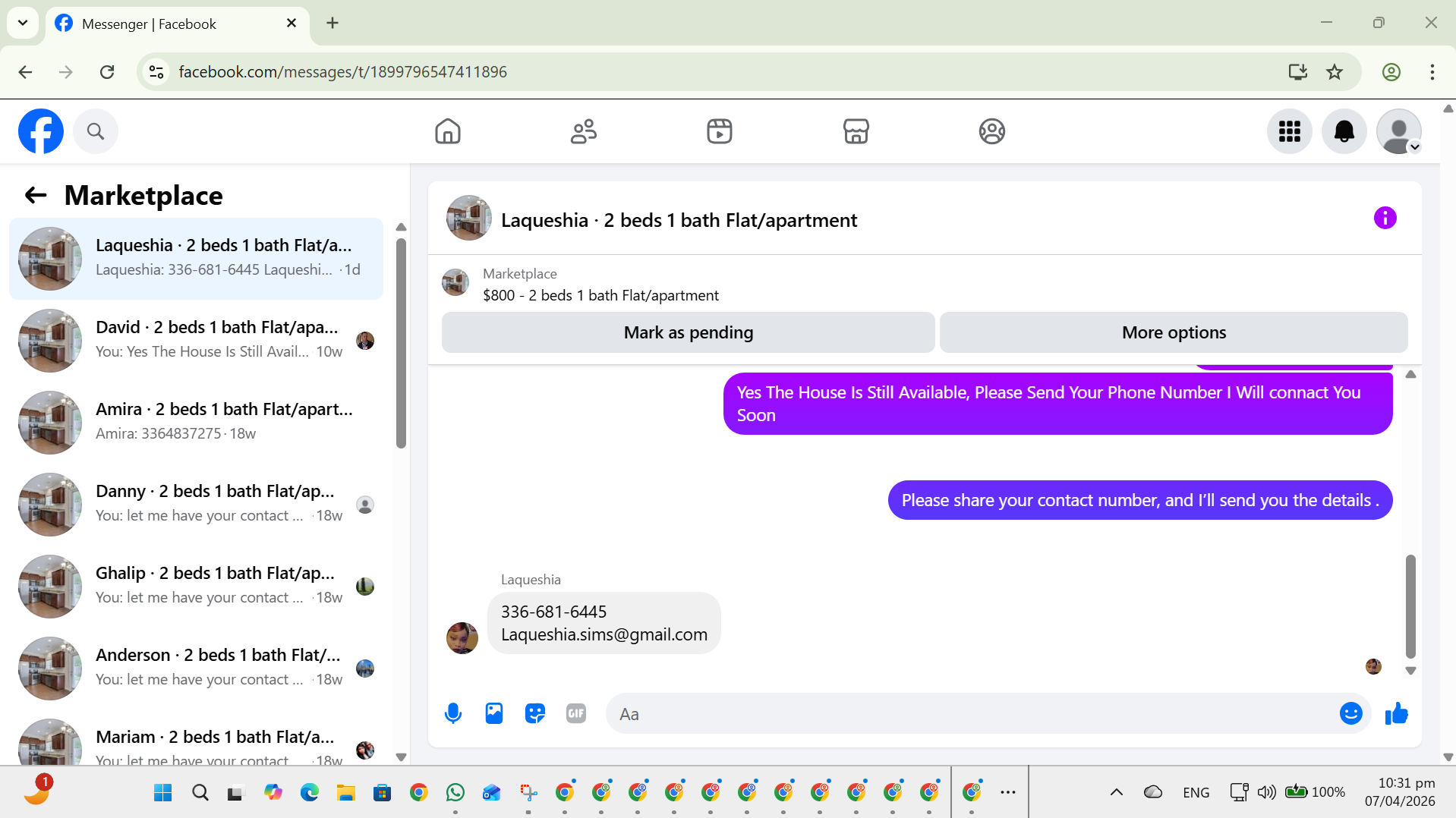Bookmark this page with the star
Screen dimensions: 1456x818
[x=1335, y=72]
